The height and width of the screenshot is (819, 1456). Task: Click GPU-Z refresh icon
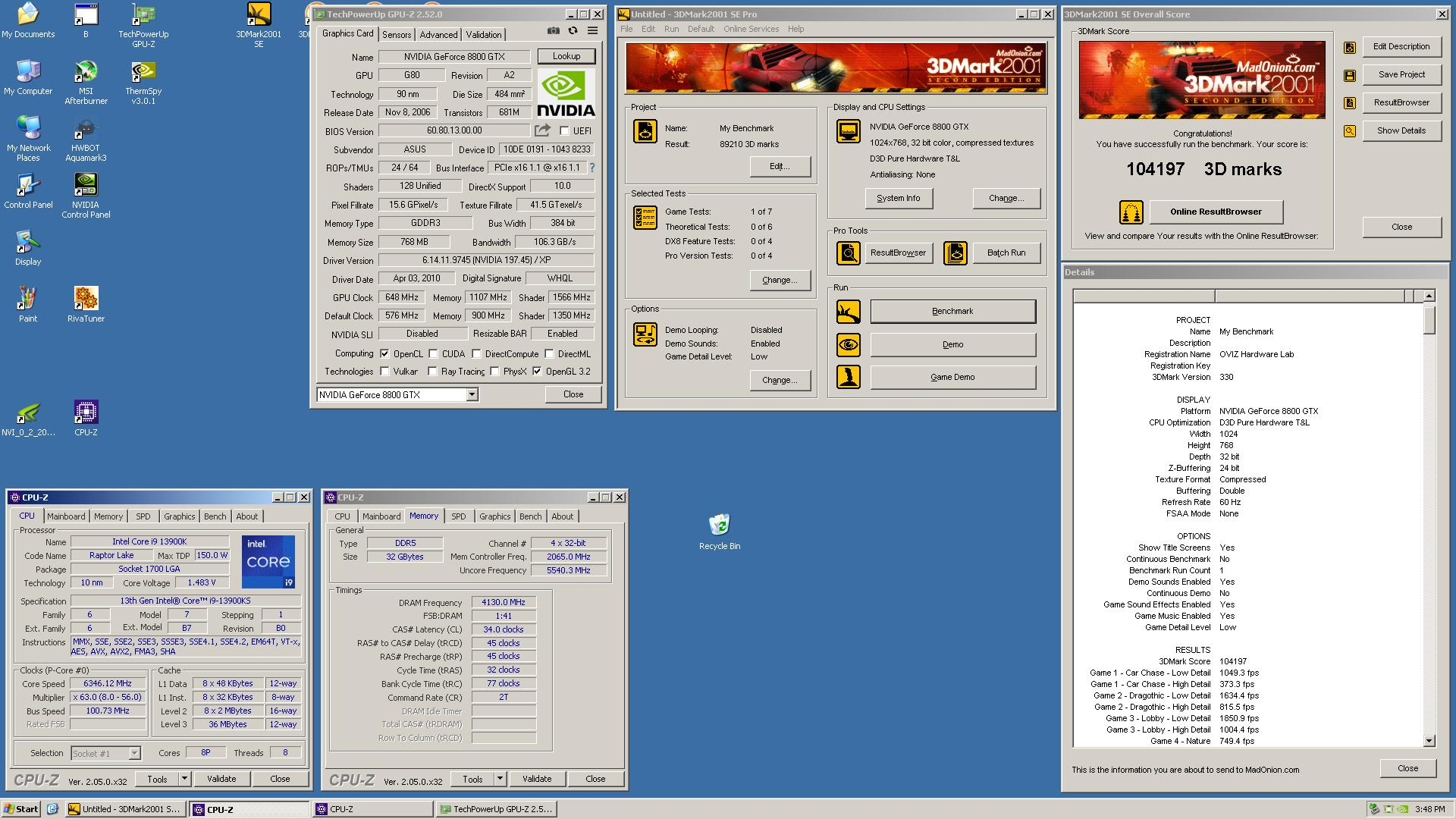point(573,31)
